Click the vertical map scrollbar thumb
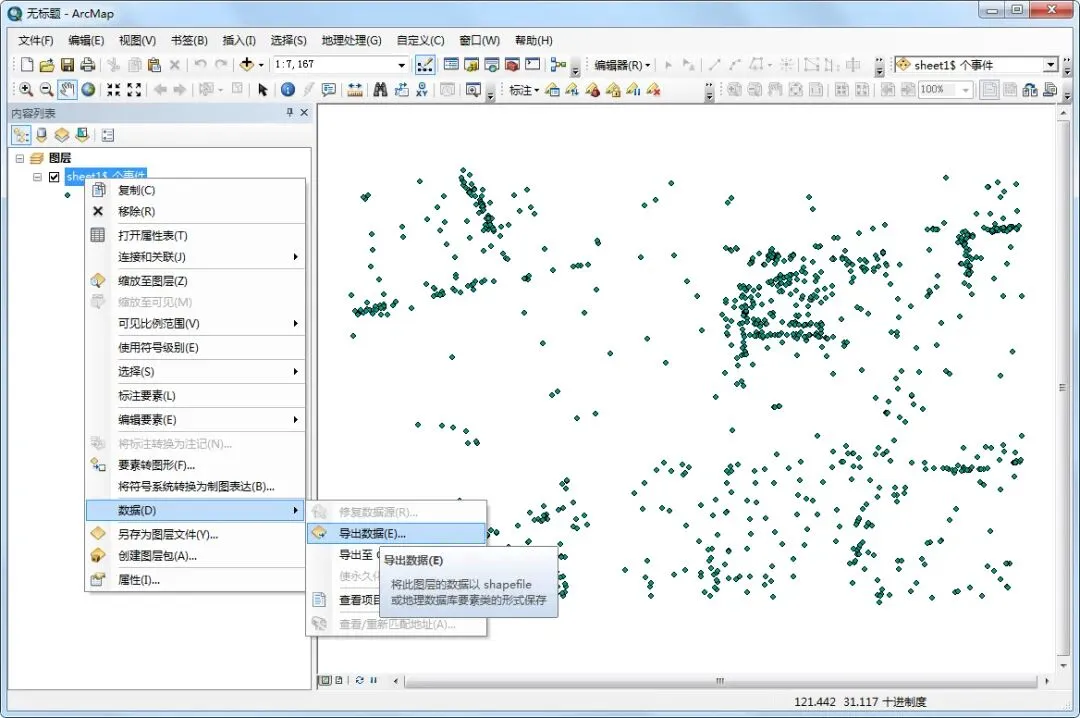 click(x=1063, y=388)
